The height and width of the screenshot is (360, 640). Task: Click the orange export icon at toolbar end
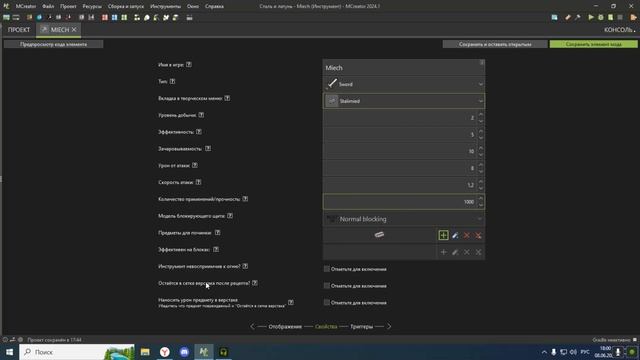pyautogui.click(x=633, y=18)
